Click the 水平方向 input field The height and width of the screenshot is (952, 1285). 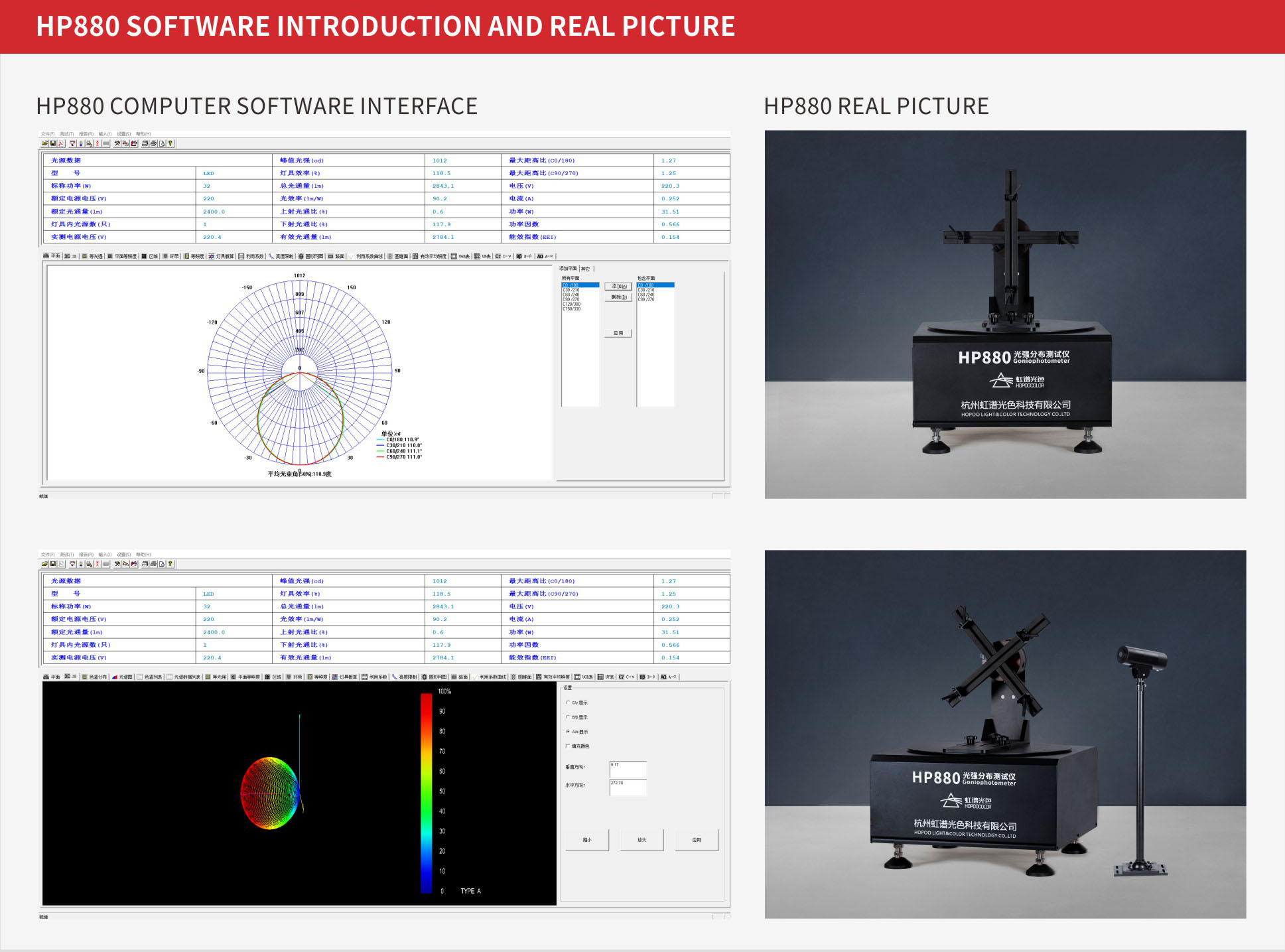tap(628, 787)
